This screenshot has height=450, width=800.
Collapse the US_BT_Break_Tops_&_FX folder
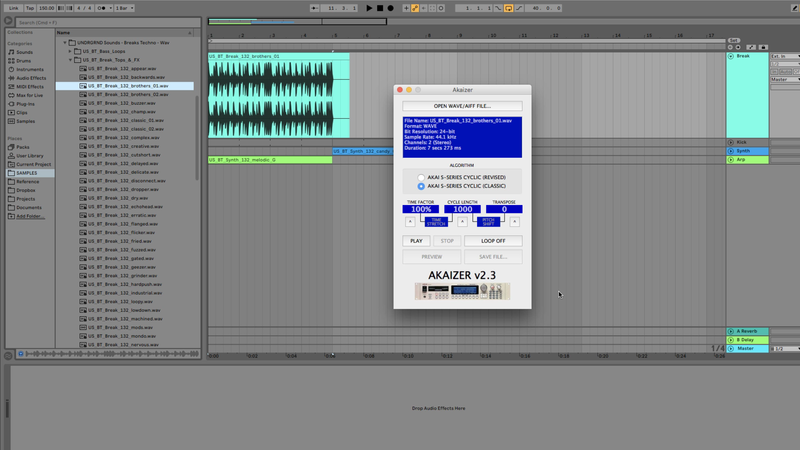[x=70, y=60]
